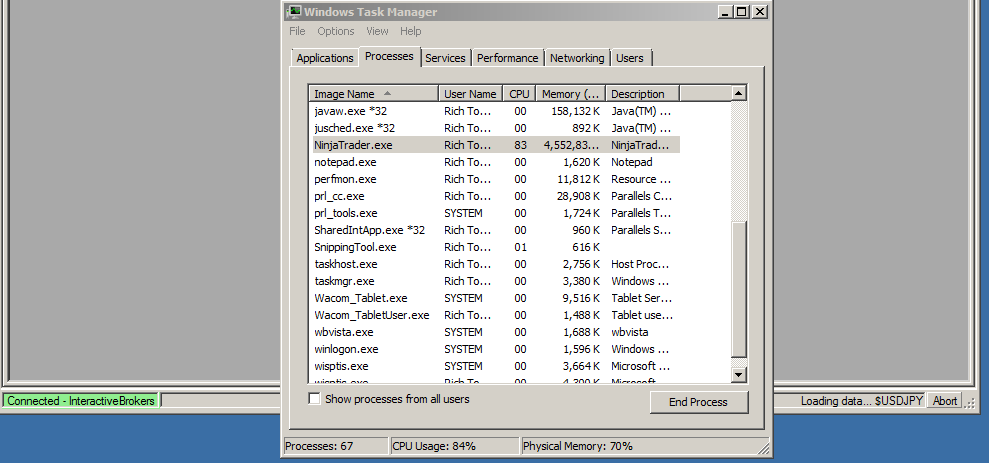Select the taskhost.exe process
The width and height of the screenshot is (989, 463).
[496, 264]
